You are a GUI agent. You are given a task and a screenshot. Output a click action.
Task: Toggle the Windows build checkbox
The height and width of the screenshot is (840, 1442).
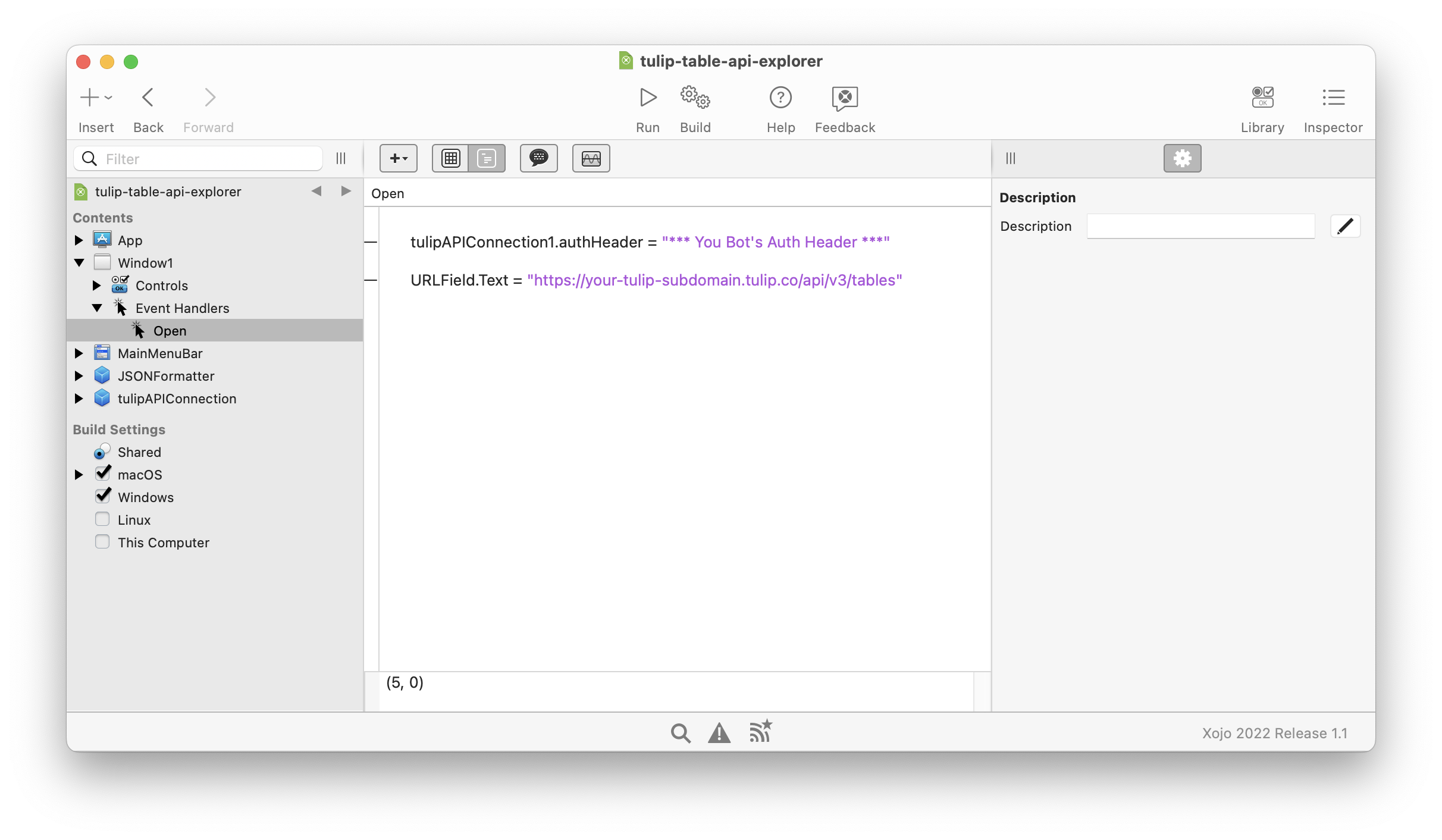click(x=103, y=496)
